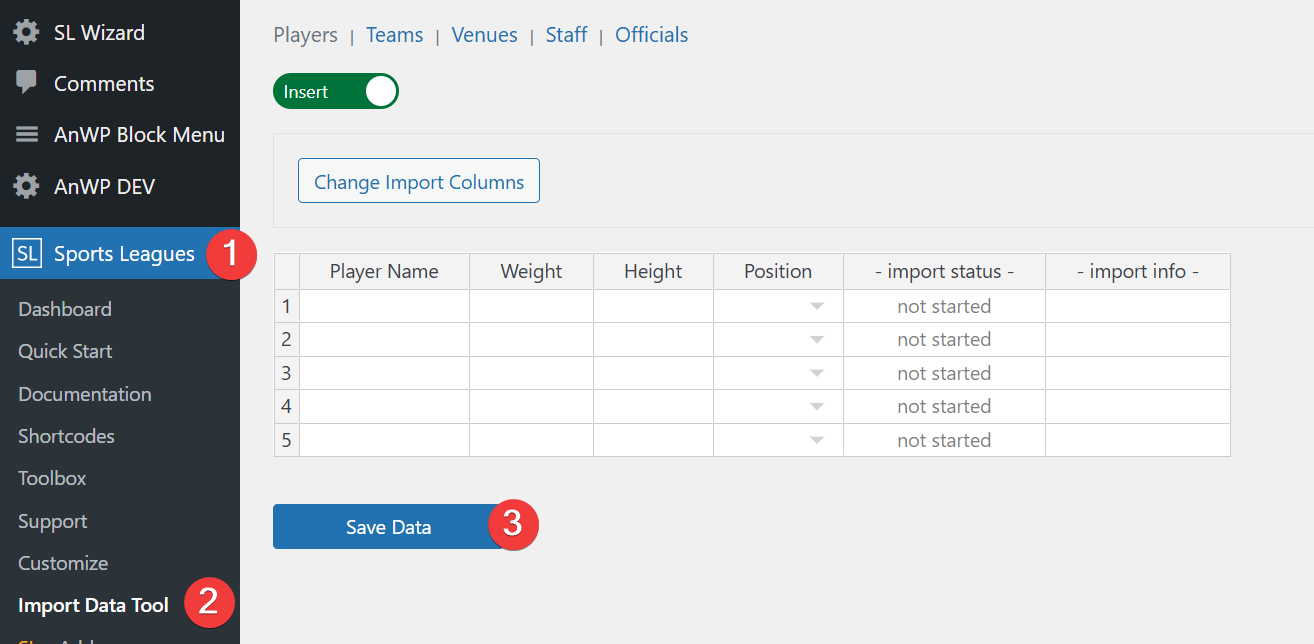Click the Change Import Columns button
Screen dimensions: 1314x644
click(419, 181)
